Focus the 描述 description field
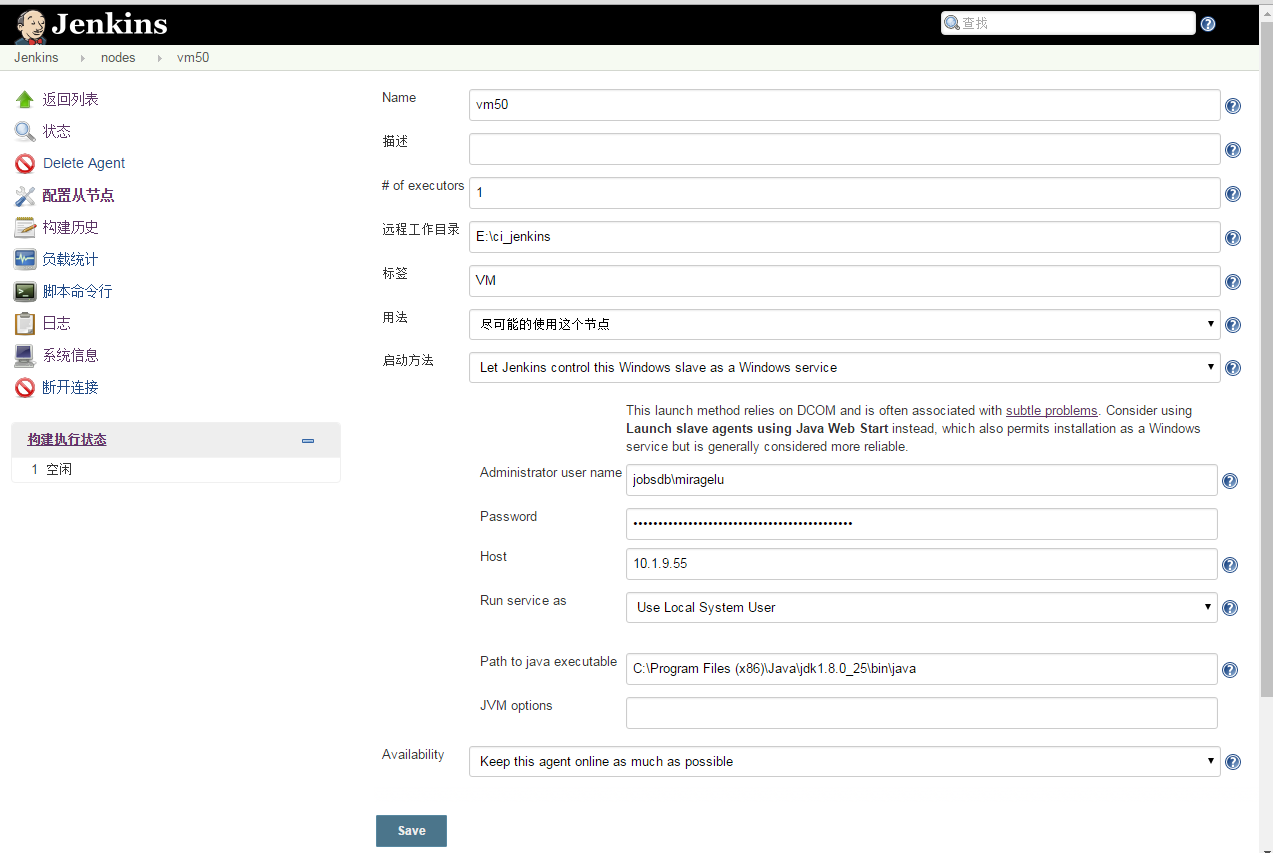 [844, 149]
